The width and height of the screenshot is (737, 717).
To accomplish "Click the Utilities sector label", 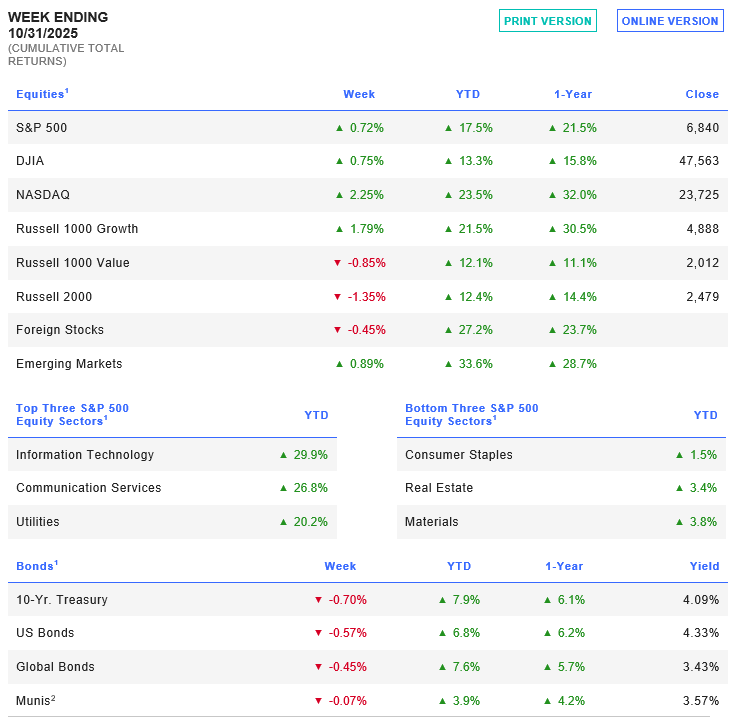I will click(38, 521).
